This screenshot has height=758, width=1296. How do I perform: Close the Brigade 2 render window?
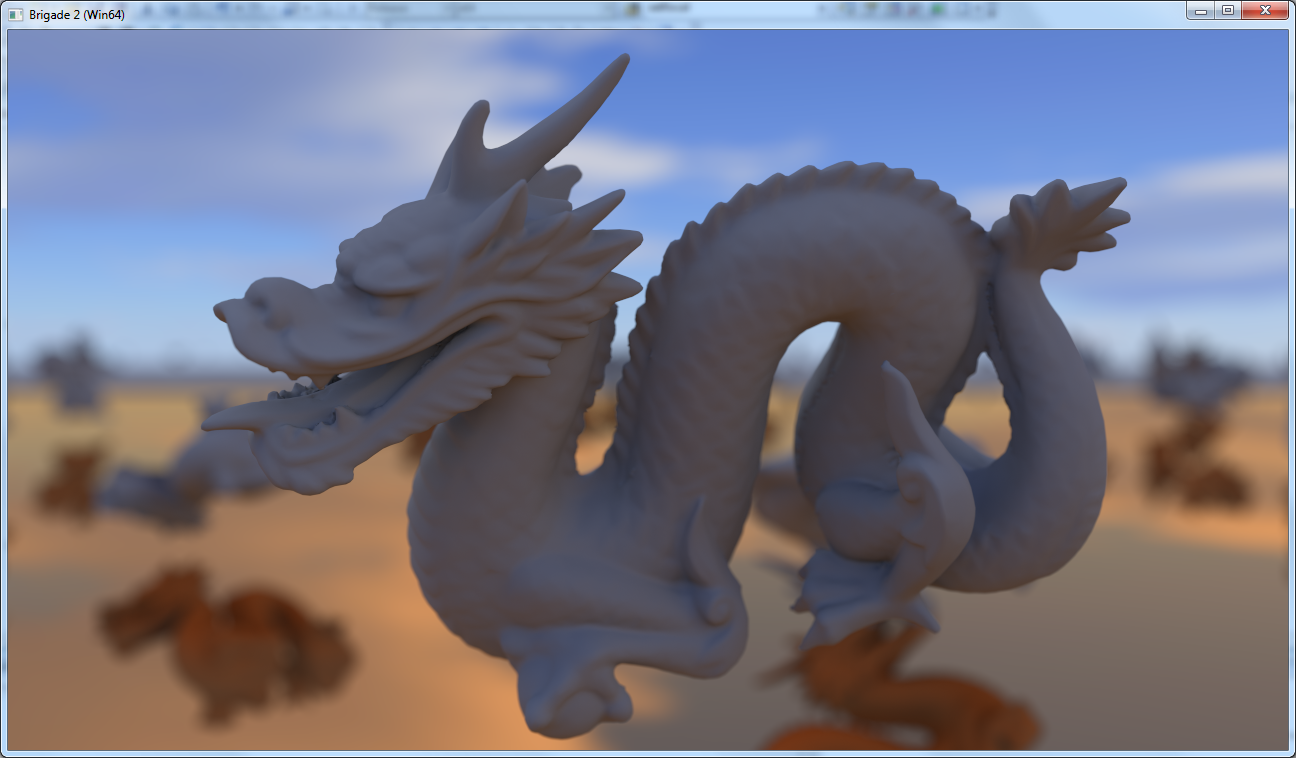(x=1263, y=10)
